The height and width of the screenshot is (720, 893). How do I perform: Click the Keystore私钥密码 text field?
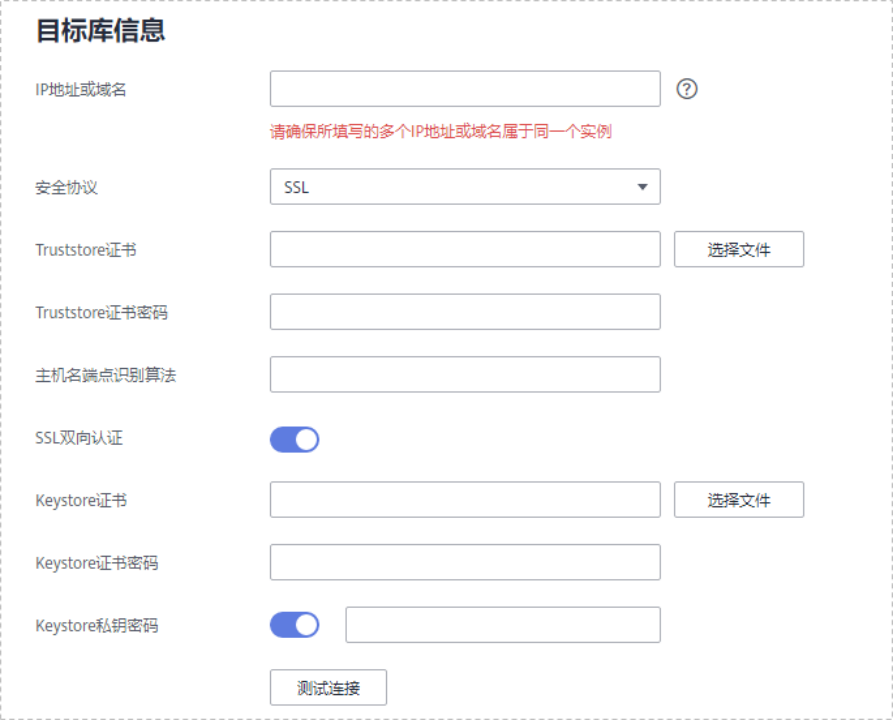click(x=503, y=625)
